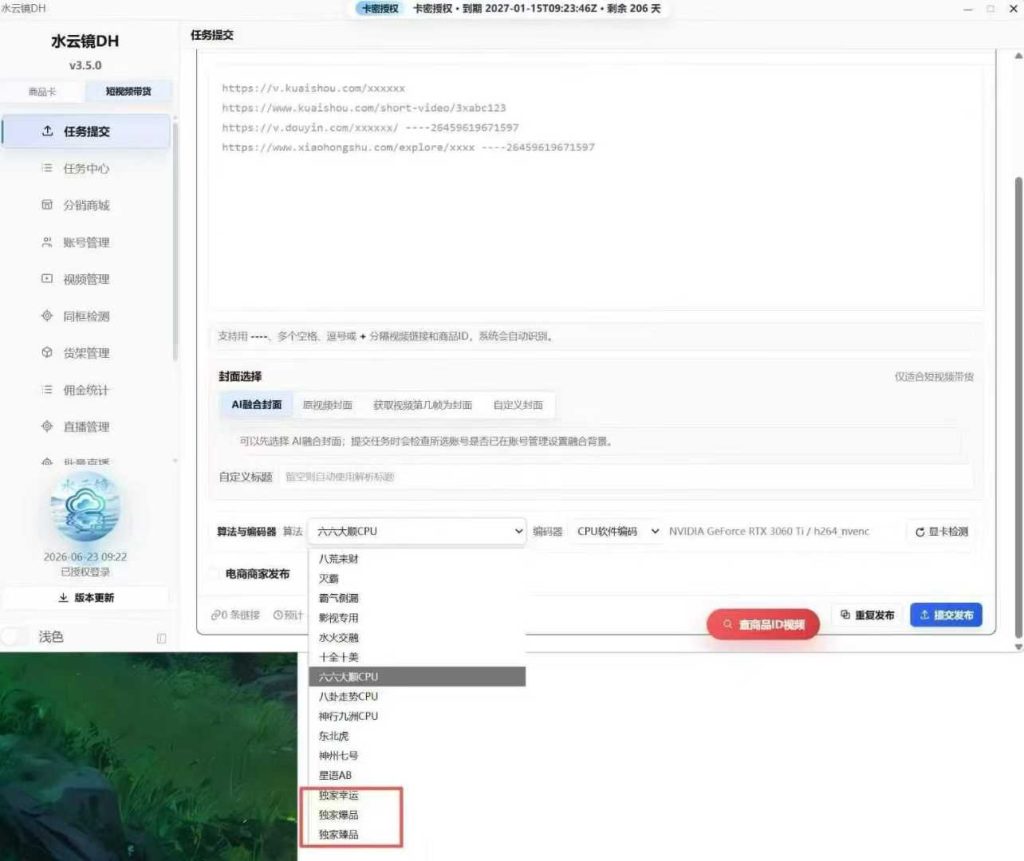This screenshot has width=1024, height=861.
Task: Select the 原视频封面 cover tab
Action: tap(327, 405)
